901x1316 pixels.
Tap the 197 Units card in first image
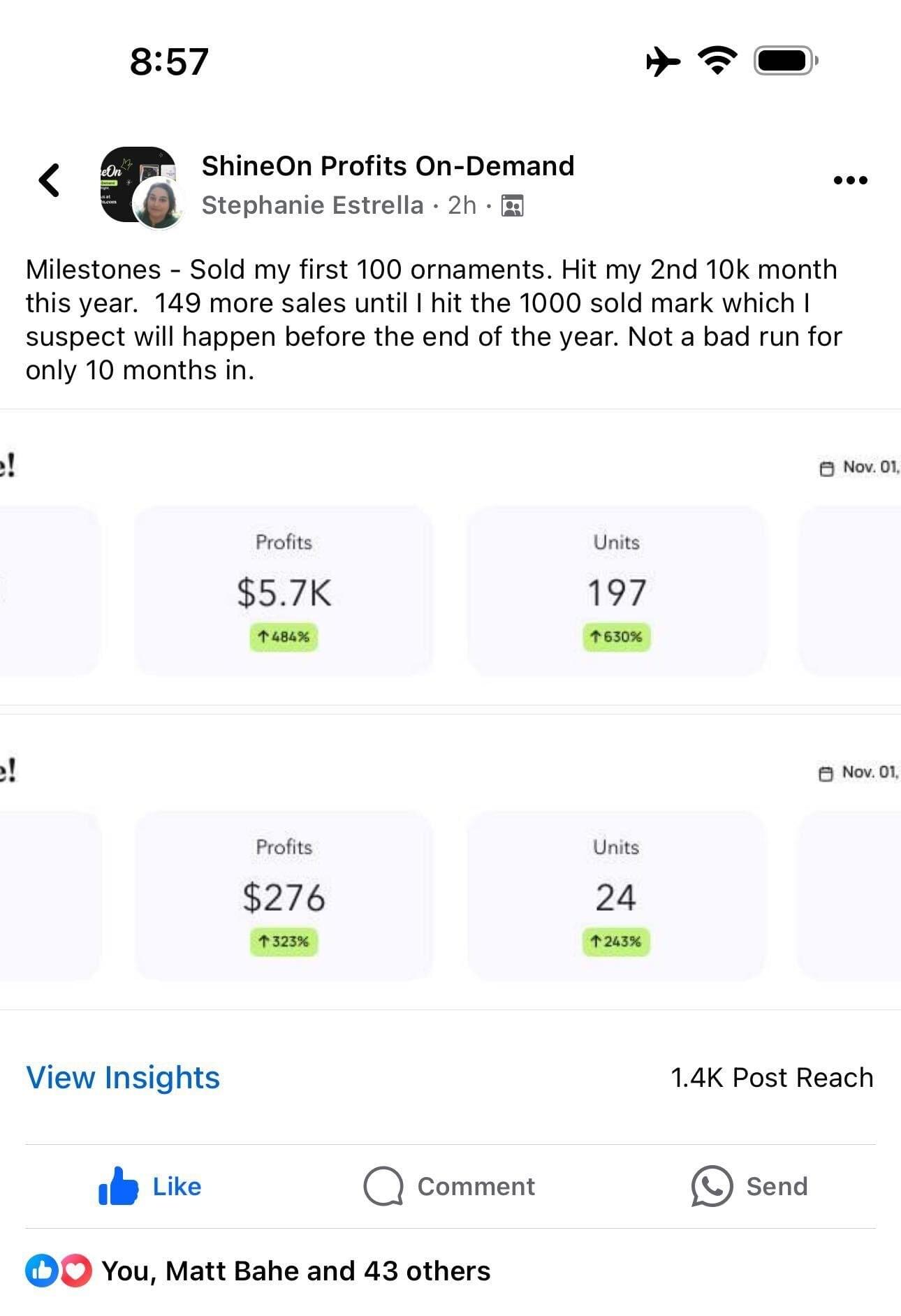[x=617, y=591]
